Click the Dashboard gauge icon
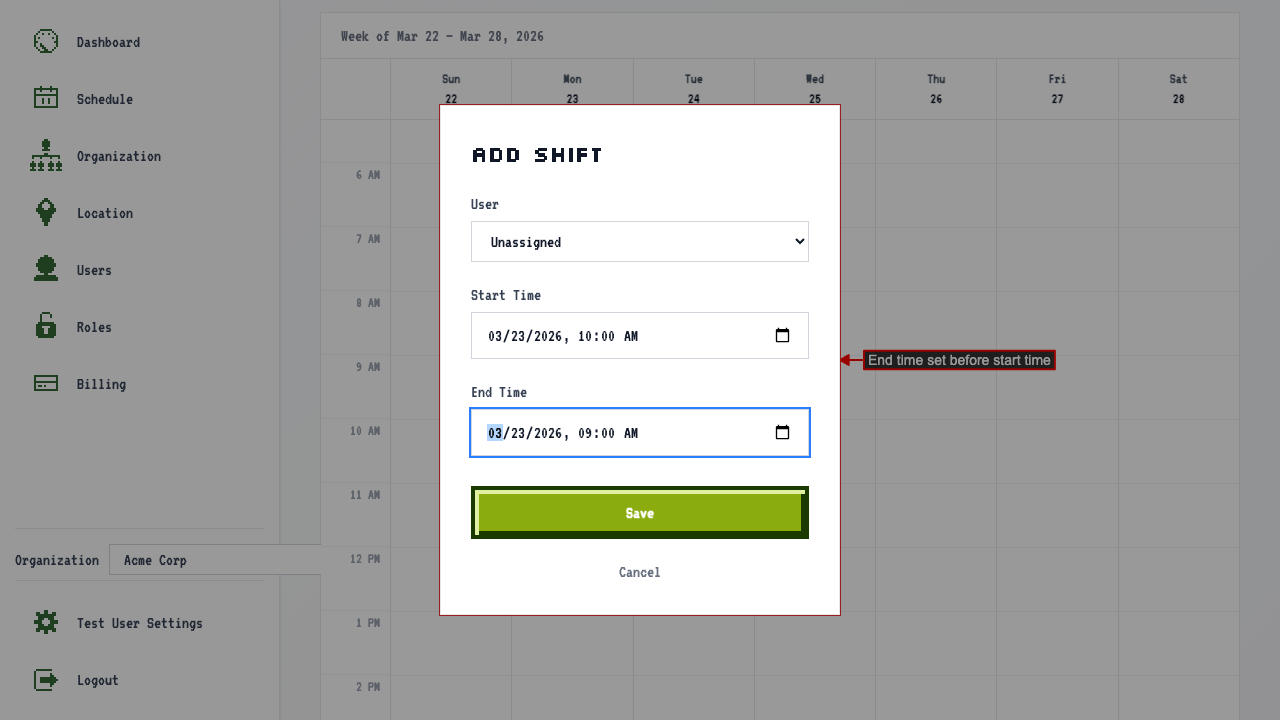Screen dimensions: 1280x720 click(46, 42)
